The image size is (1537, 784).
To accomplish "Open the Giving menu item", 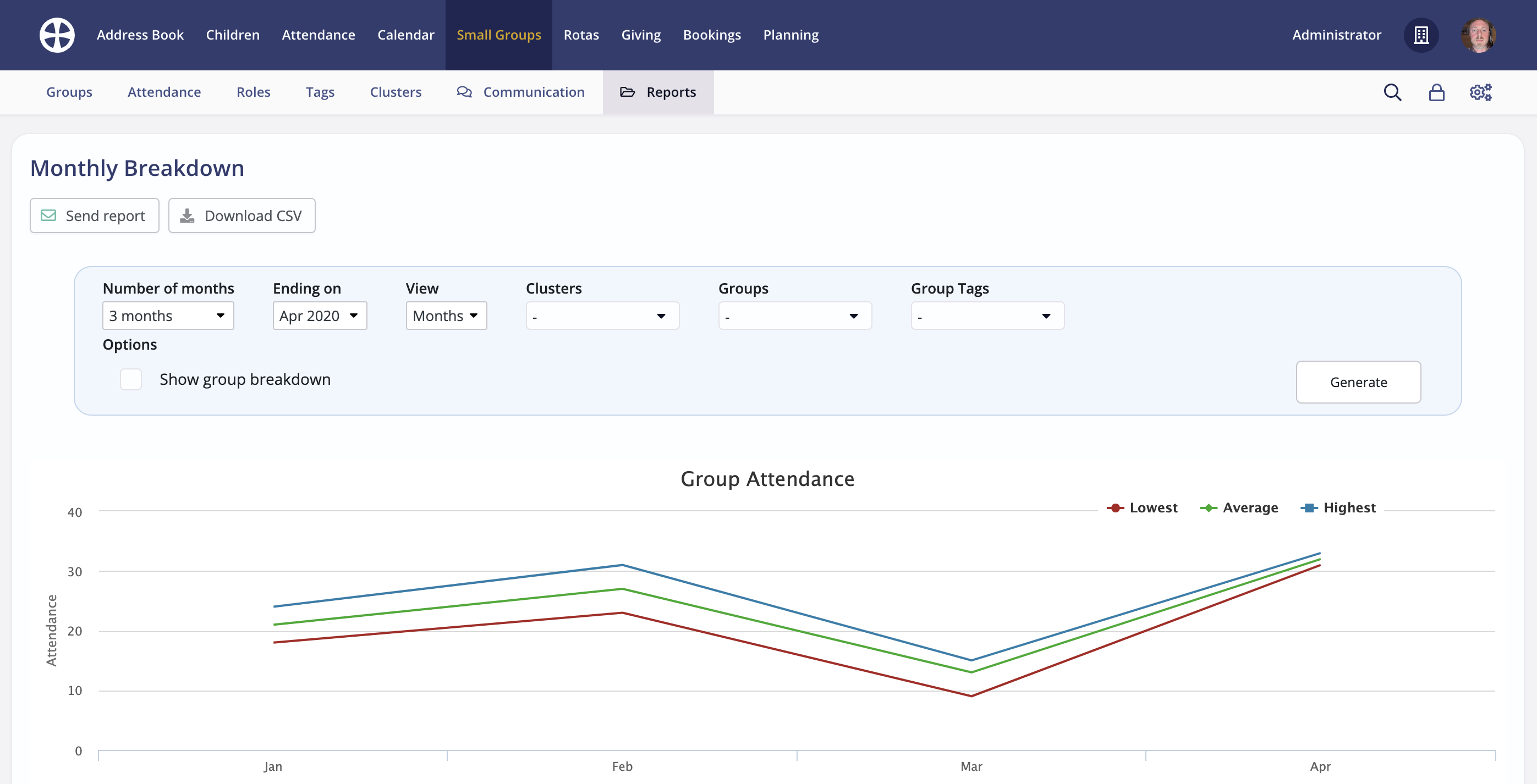I will pyautogui.click(x=641, y=35).
